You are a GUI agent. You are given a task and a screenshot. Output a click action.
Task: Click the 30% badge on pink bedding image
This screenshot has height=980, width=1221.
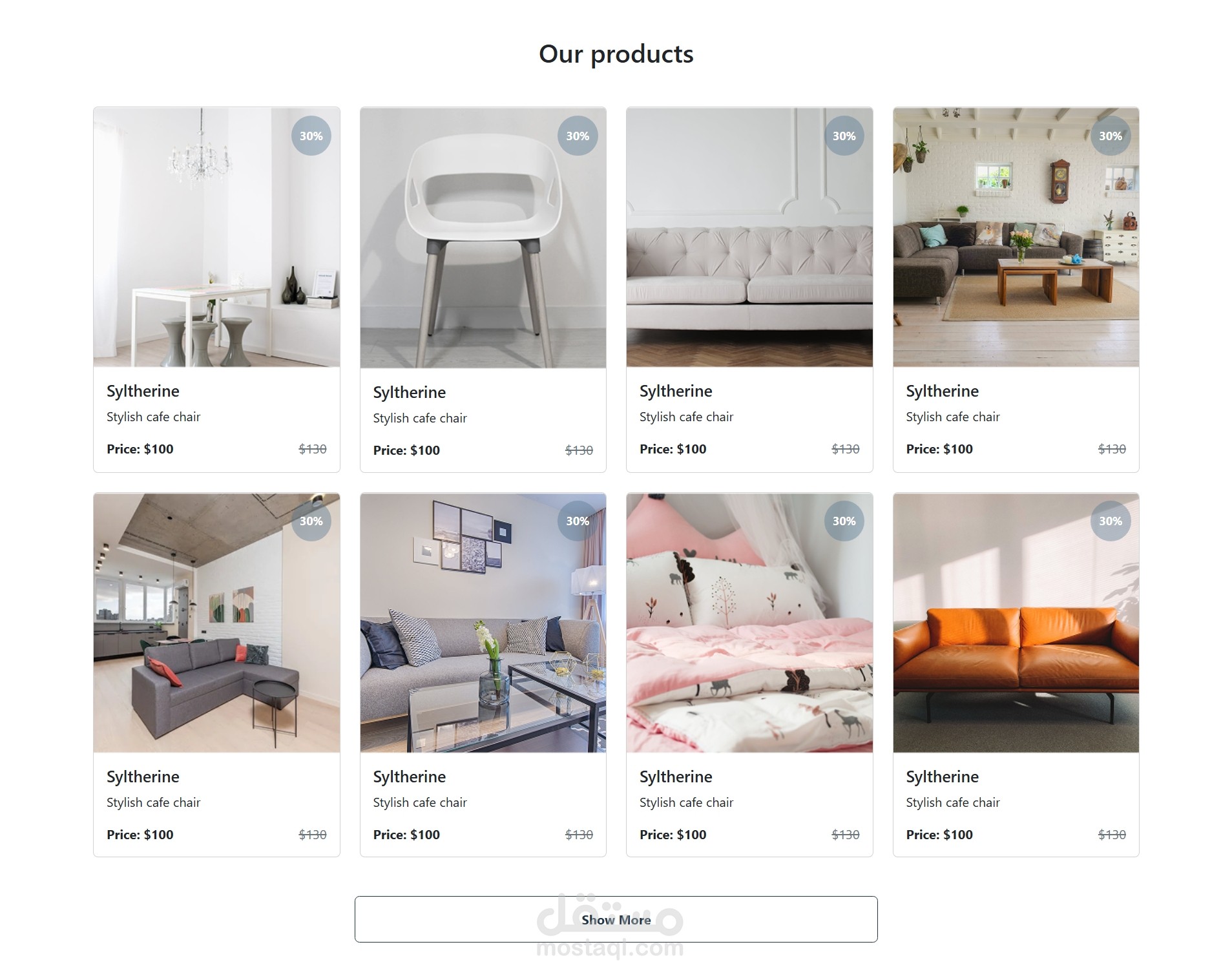[844, 521]
